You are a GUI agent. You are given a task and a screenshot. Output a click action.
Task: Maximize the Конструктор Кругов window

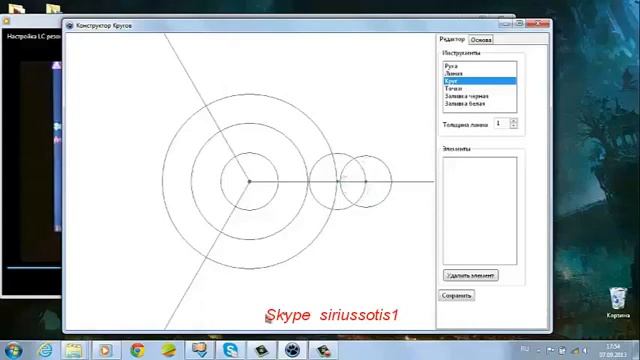pyautogui.click(x=519, y=24)
